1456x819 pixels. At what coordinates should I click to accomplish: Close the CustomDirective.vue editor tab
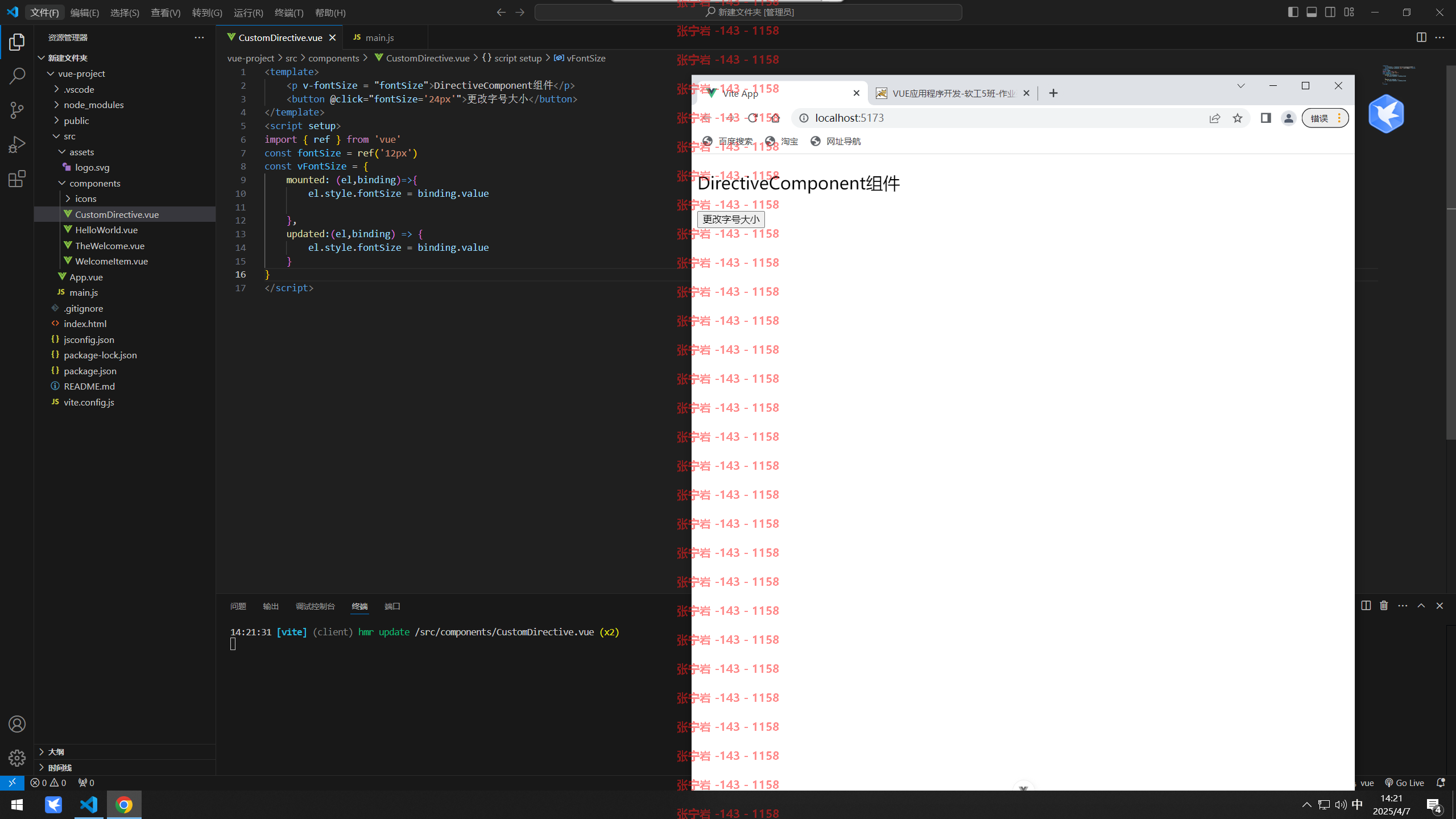(332, 38)
